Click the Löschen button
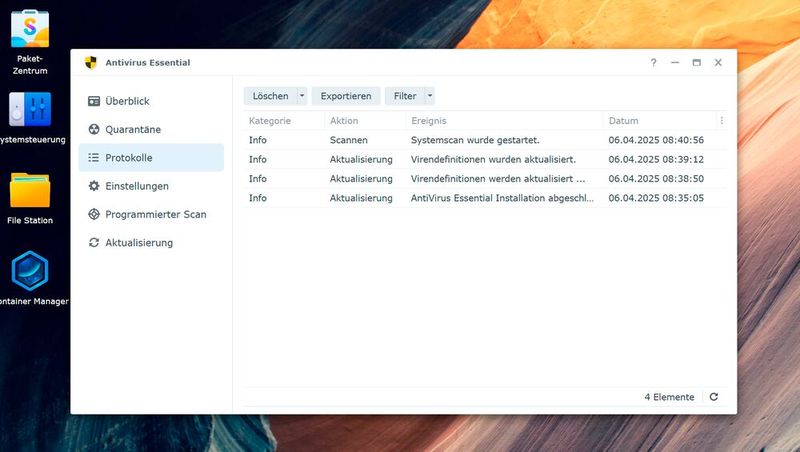The image size is (800, 452). (x=270, y=96)
